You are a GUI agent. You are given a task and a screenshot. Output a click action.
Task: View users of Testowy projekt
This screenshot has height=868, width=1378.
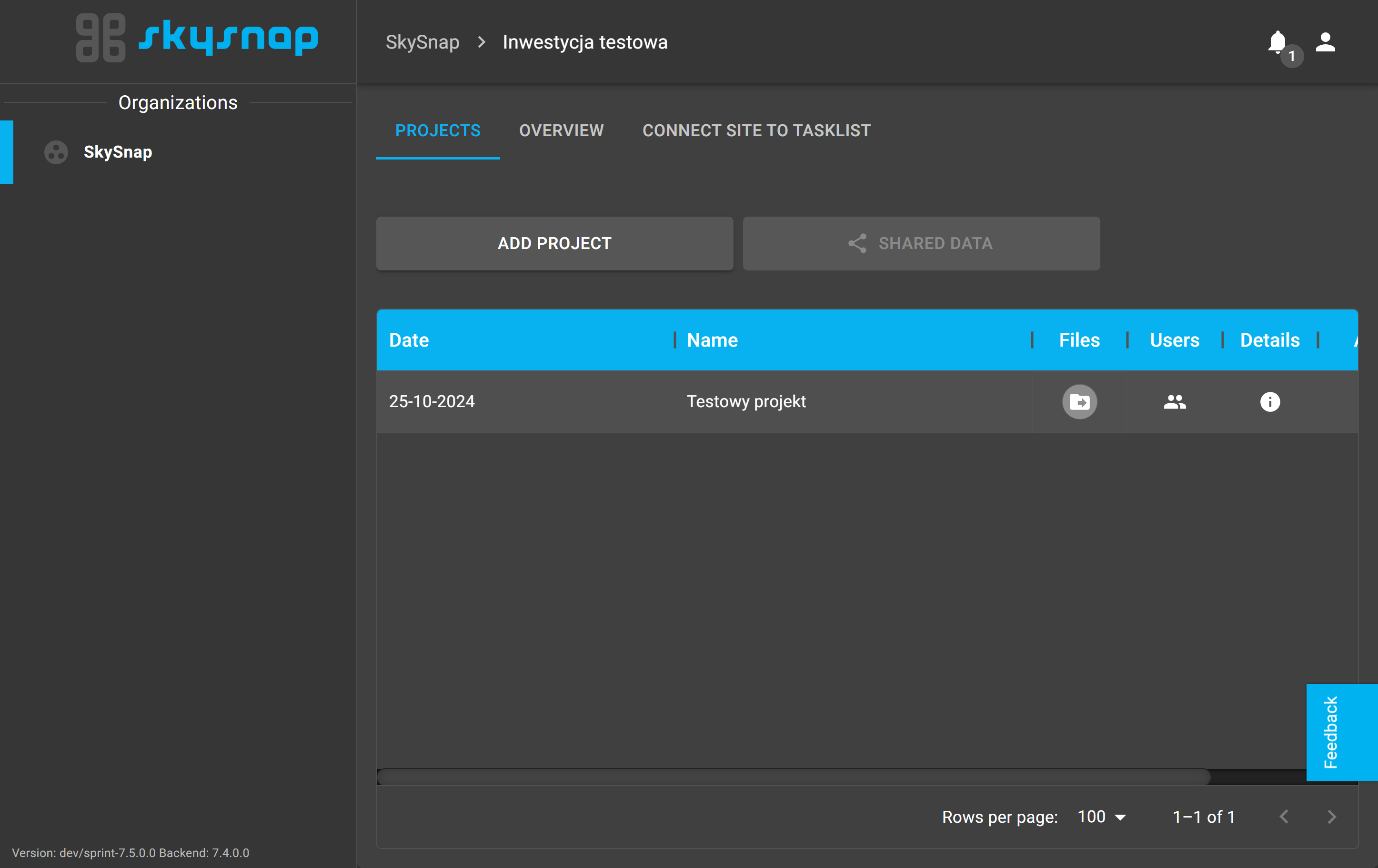point(1175,402)
